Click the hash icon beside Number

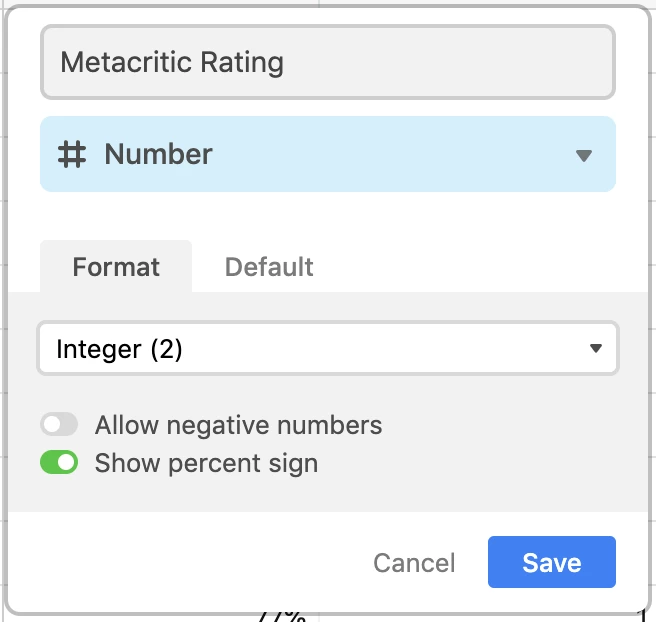coord(72,154)
